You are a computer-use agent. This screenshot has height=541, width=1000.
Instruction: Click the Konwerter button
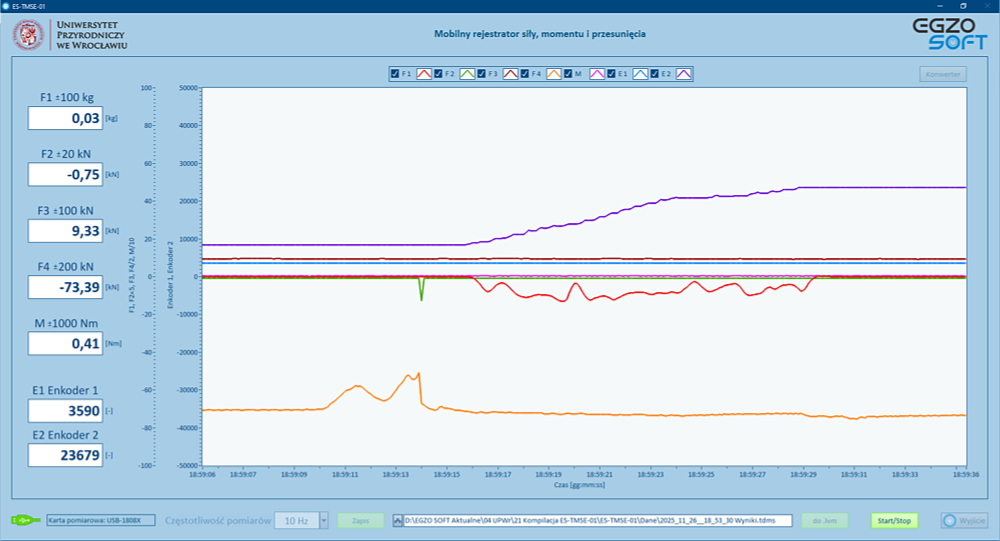pos(943,74)
